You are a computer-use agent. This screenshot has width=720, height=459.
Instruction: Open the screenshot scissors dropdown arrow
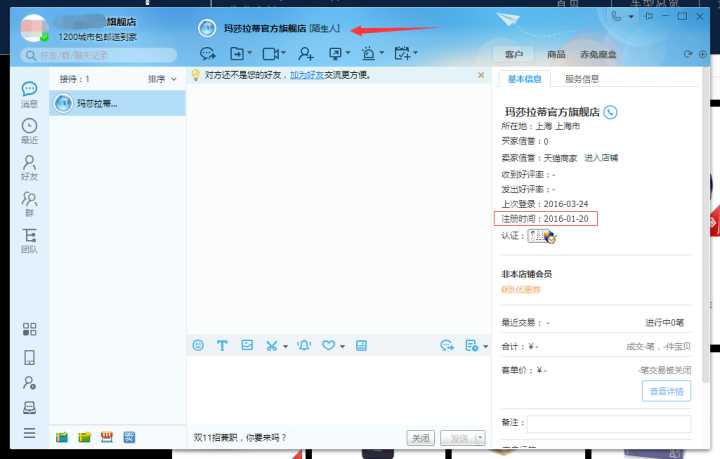coord(286,347)
